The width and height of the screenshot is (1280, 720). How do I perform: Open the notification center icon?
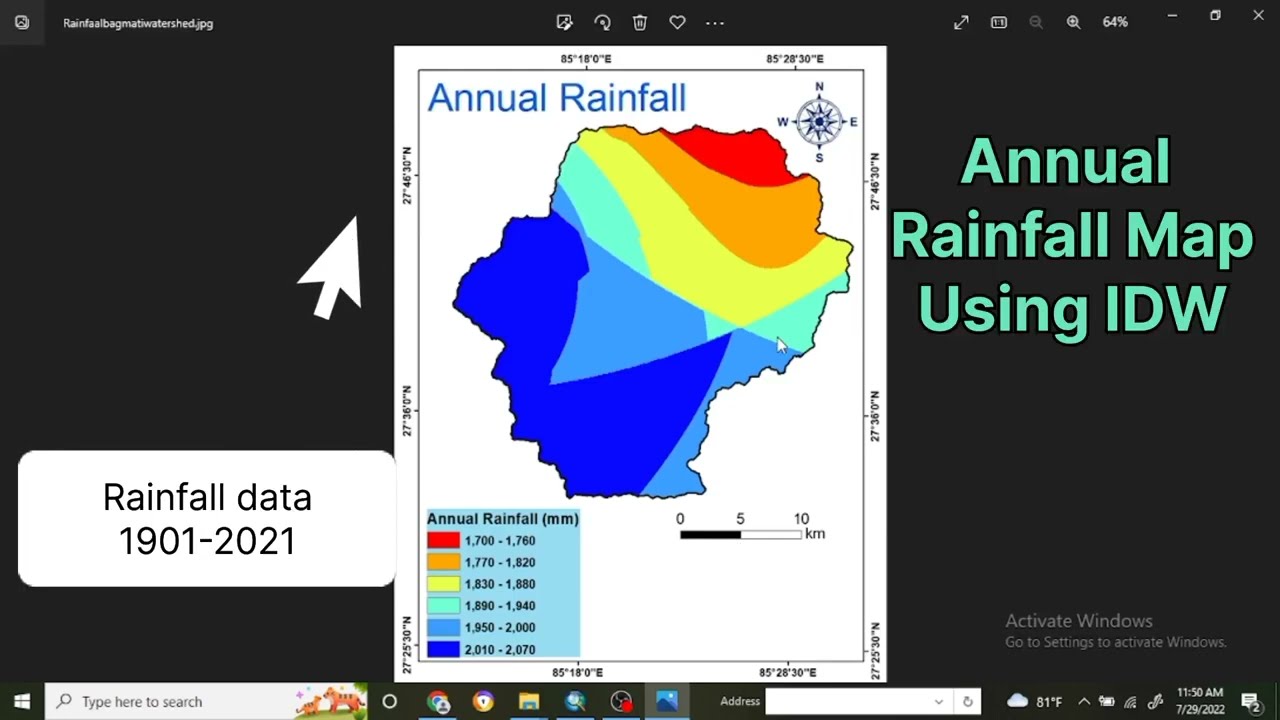pyautogui.click(x=1250, y=702)
